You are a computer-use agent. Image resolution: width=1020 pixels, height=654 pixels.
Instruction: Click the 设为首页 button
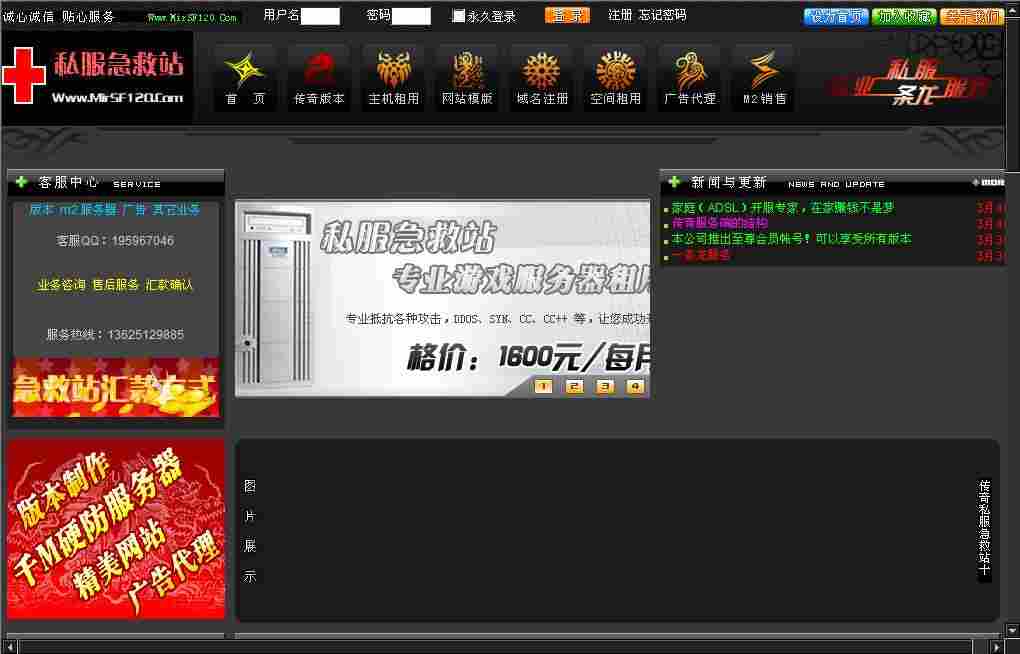[835, 16]
